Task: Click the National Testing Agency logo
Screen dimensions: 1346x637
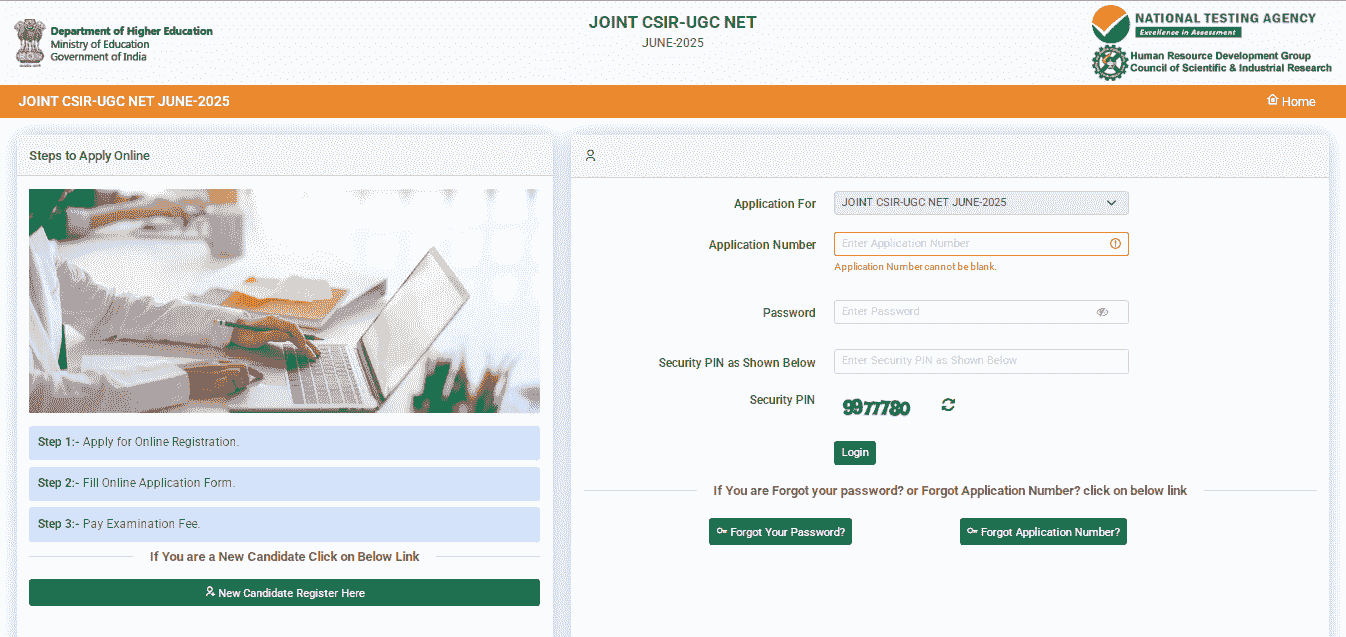Action: pyautogui.click(x=1204, y=22)
